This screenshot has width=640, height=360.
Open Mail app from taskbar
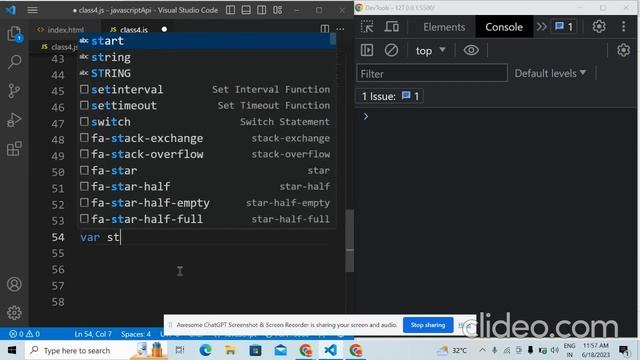[x=280, y=350]
